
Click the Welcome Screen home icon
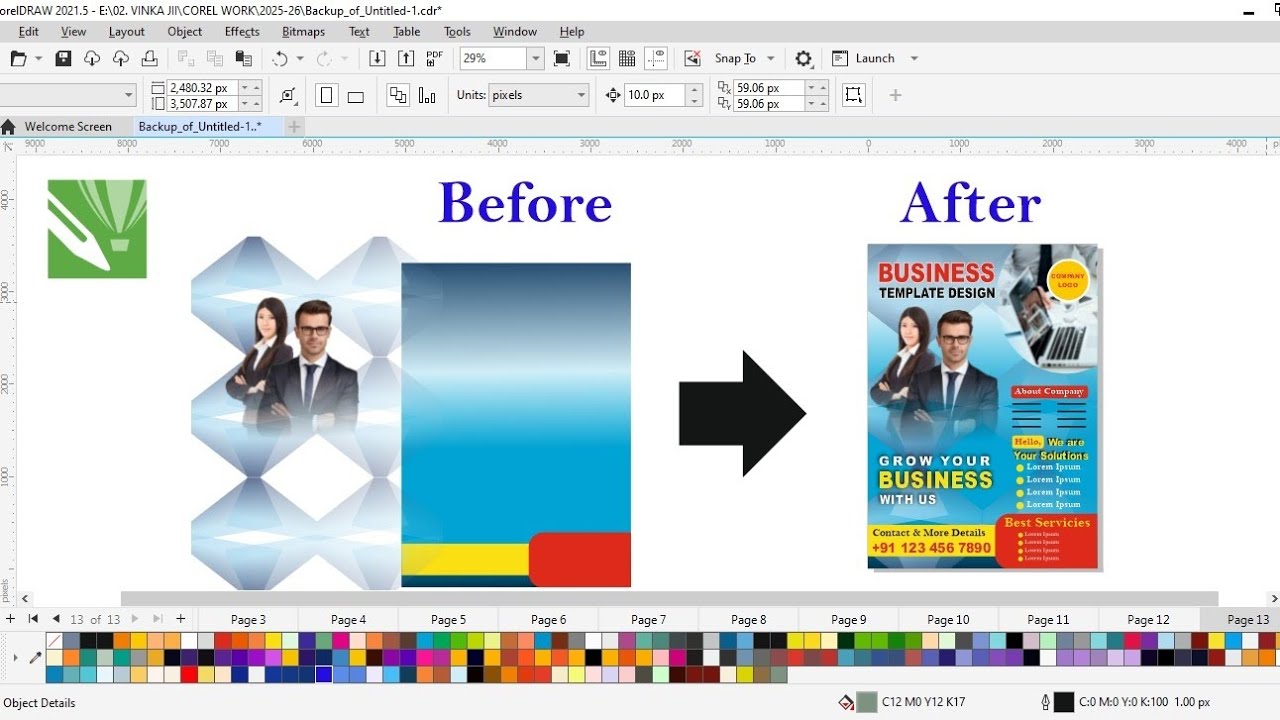(9, 127)
